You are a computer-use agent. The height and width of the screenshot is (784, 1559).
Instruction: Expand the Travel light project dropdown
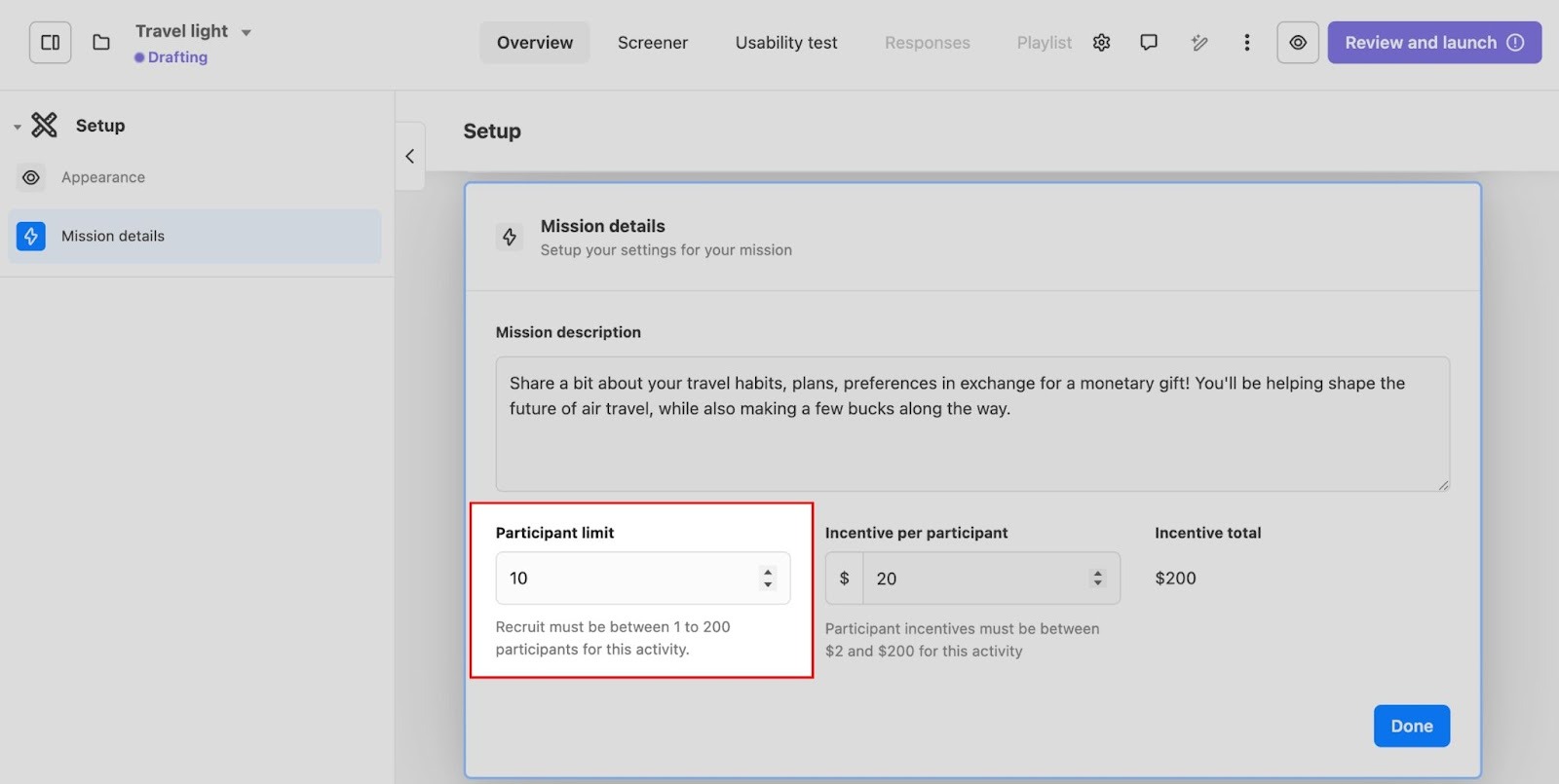click(247, 32)
